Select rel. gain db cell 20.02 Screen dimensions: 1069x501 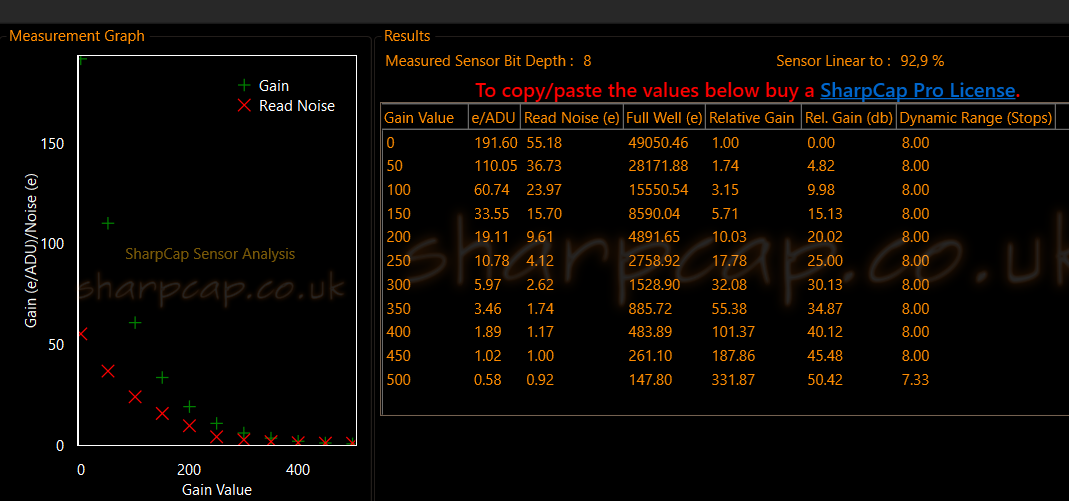pos(824,237)
